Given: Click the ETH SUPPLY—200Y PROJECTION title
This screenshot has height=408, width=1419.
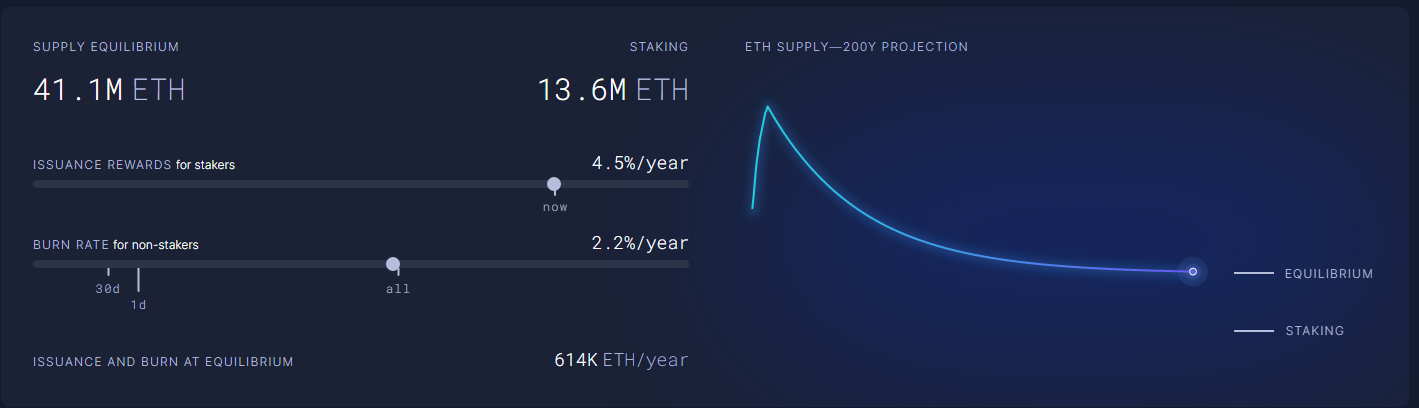Looking at the screenshot, I should (856, 47).
